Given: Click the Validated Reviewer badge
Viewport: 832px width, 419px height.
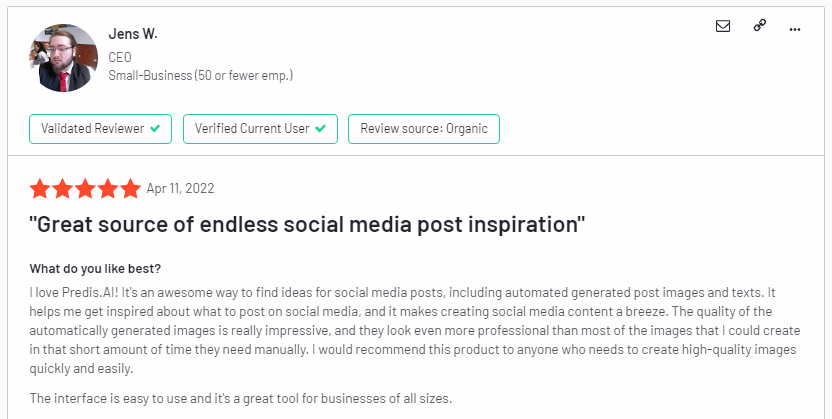Looking at the screenshot, I should tap(100, 129).
